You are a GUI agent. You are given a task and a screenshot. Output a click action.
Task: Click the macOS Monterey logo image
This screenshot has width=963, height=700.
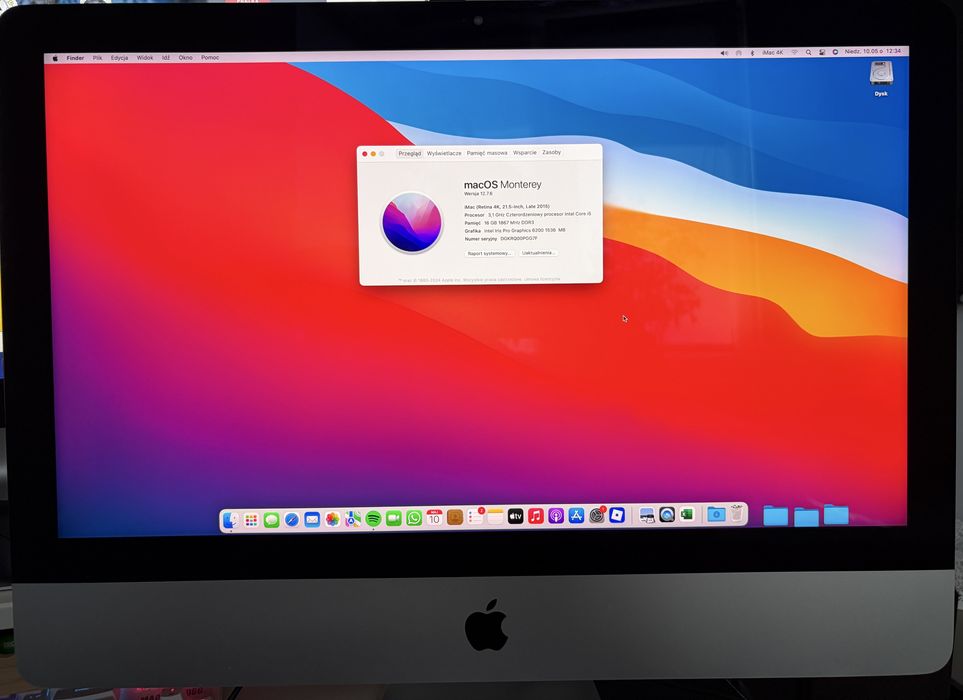(411, 222)
